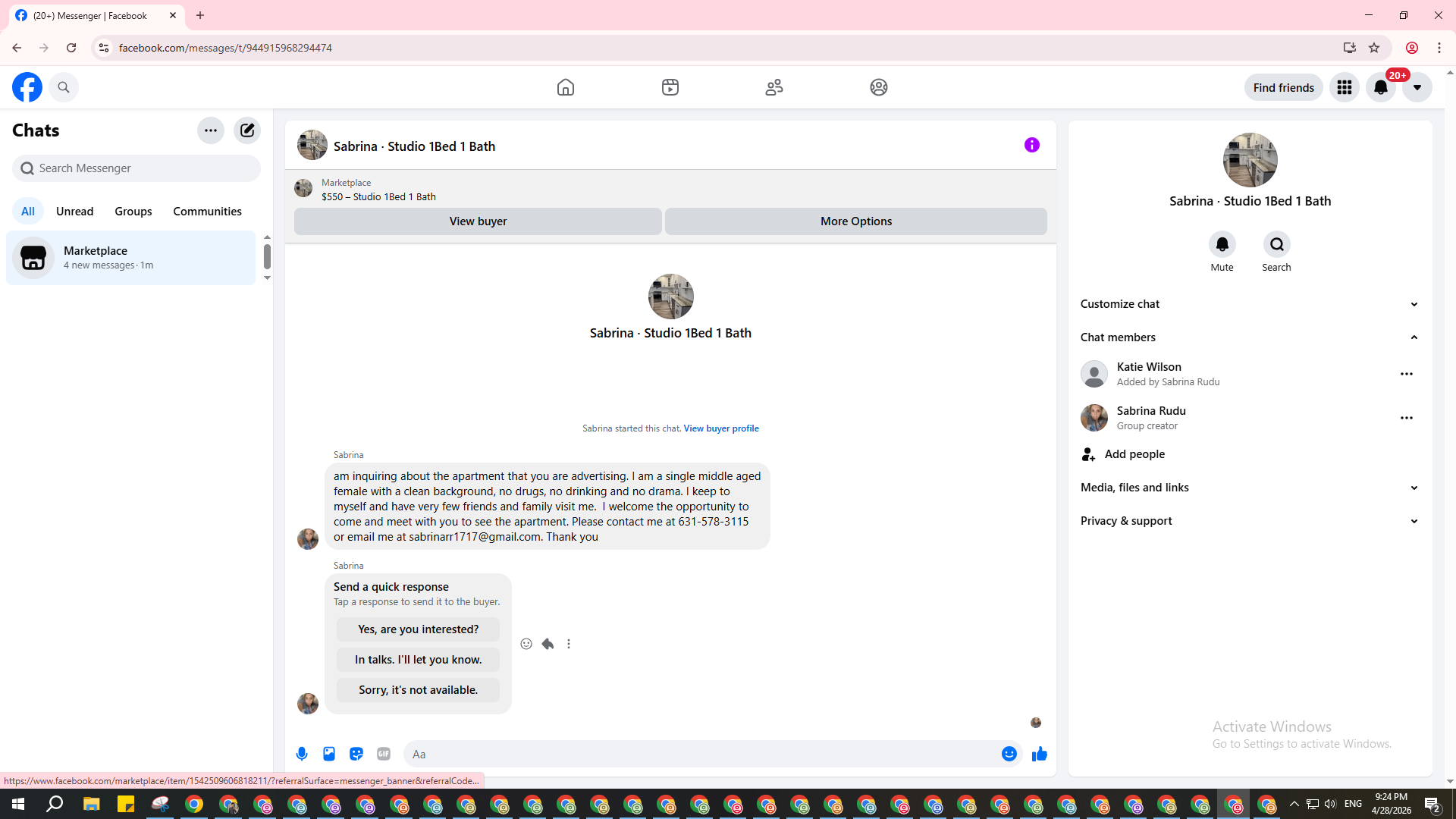Mute this conversation

tap(1222, 245)
